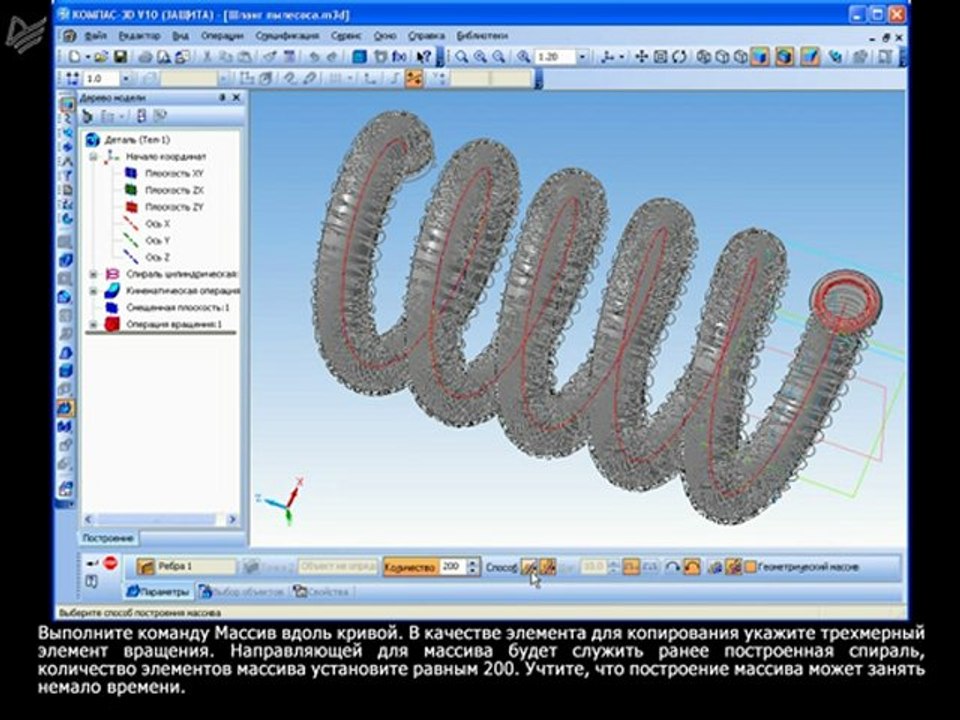This screenshot has height=720, width=960.
Task: Select Ось Z in the tree
Action: [x=157, y=257]
